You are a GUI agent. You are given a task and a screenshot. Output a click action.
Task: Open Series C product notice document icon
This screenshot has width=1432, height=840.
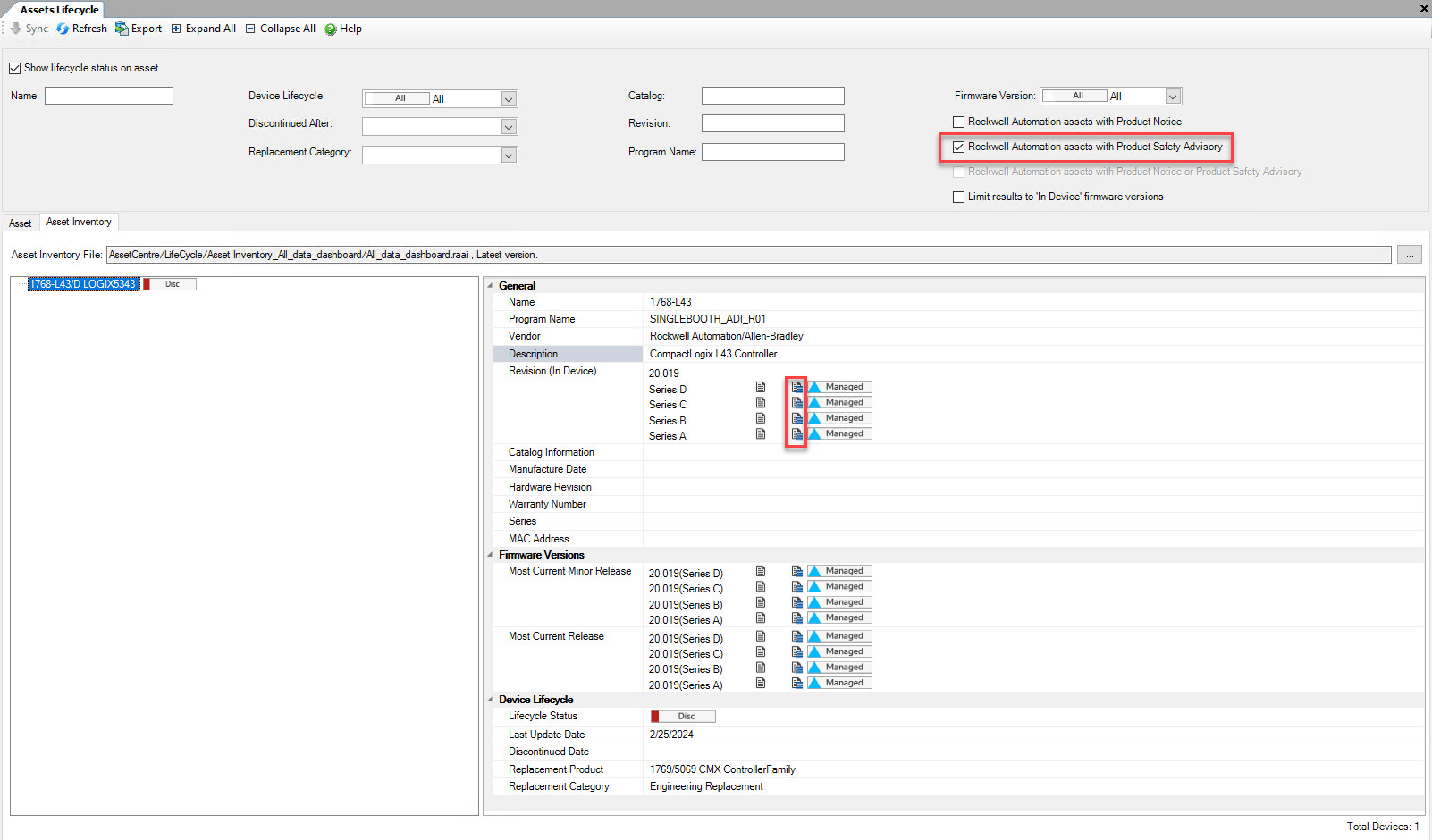click(761, 403)
